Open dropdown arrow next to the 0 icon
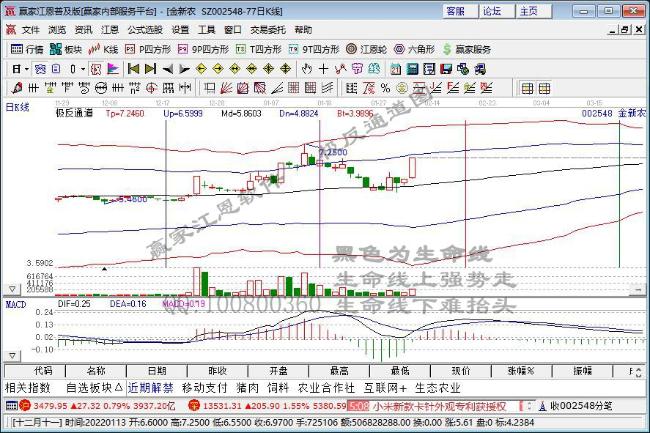This screenshot has height=433, width=650. point(83,69)
